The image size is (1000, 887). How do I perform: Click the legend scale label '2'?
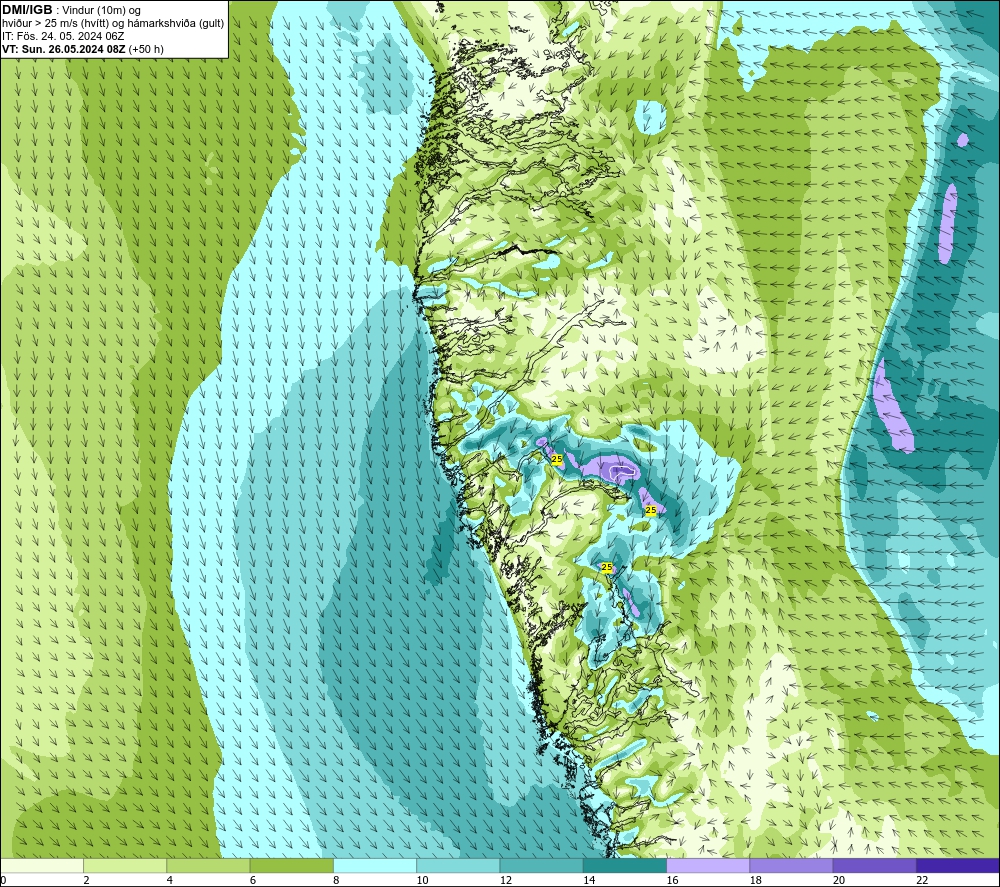pos(86,881)
